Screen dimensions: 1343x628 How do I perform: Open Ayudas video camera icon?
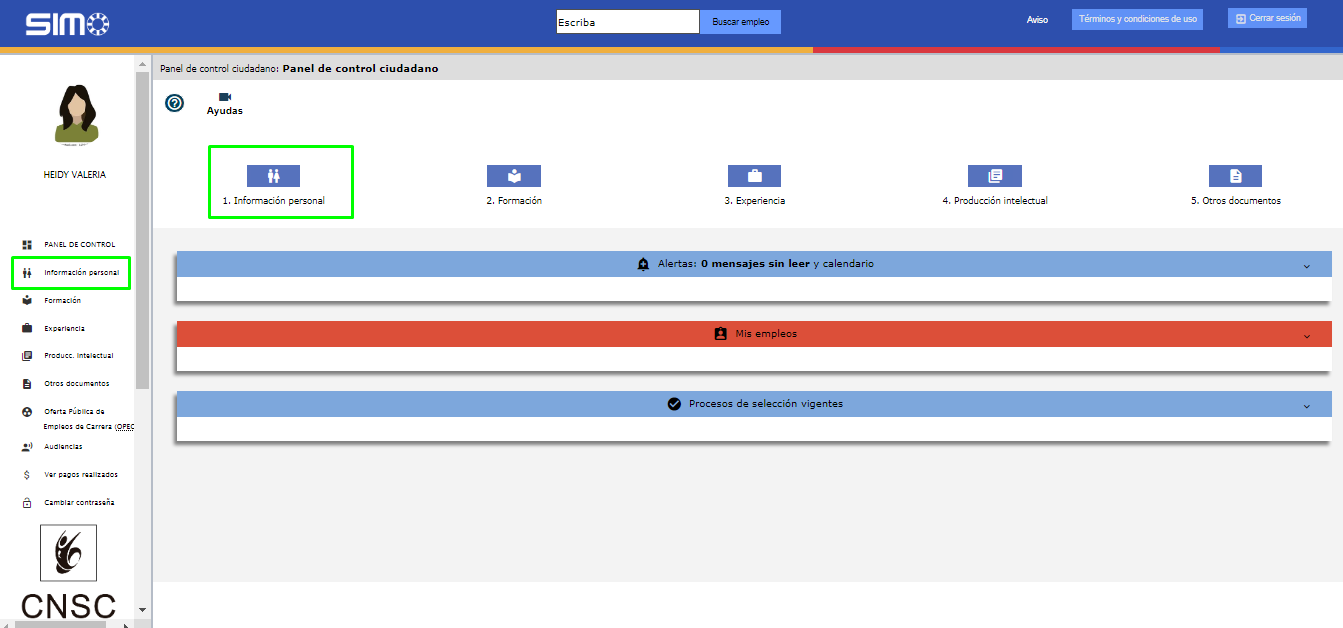point(224,97)
